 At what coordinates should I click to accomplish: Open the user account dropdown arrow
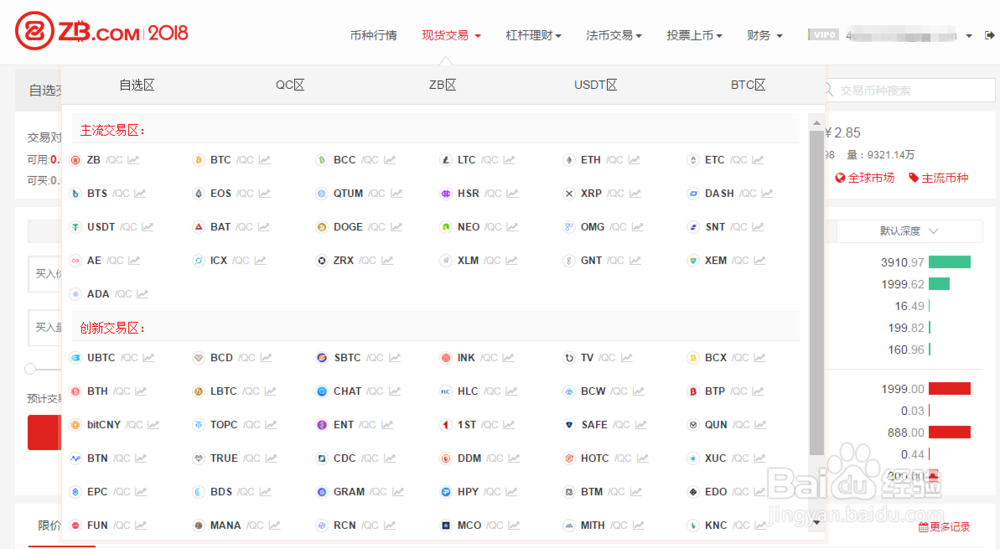coord(969,36)
